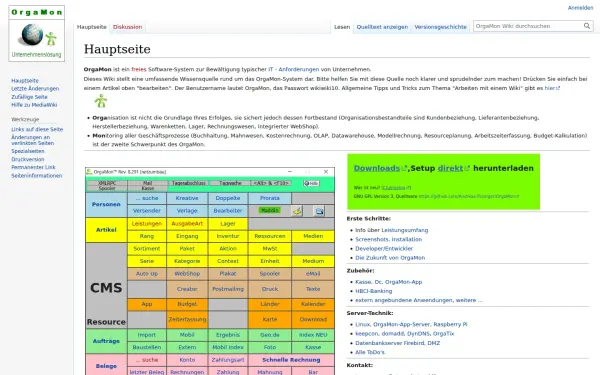The image size is (600, 375).
Task: Click the Inventur cell
Action: [x=228, y=236]
